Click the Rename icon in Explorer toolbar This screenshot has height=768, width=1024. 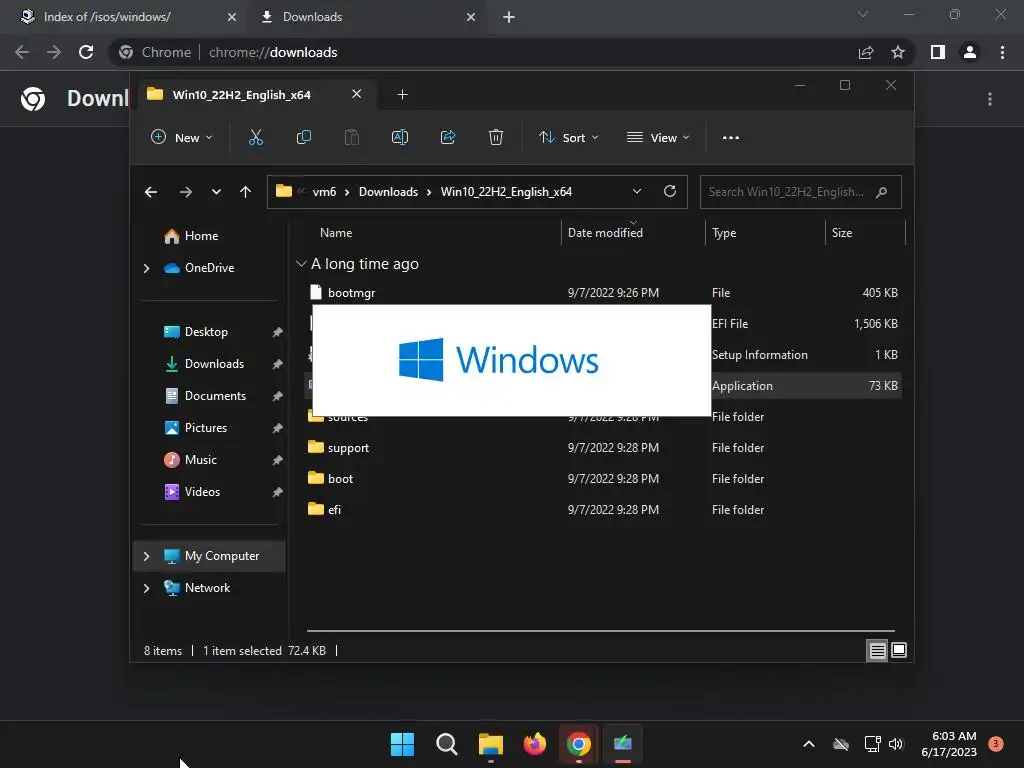pyautogui.click(x=400, y=137)
